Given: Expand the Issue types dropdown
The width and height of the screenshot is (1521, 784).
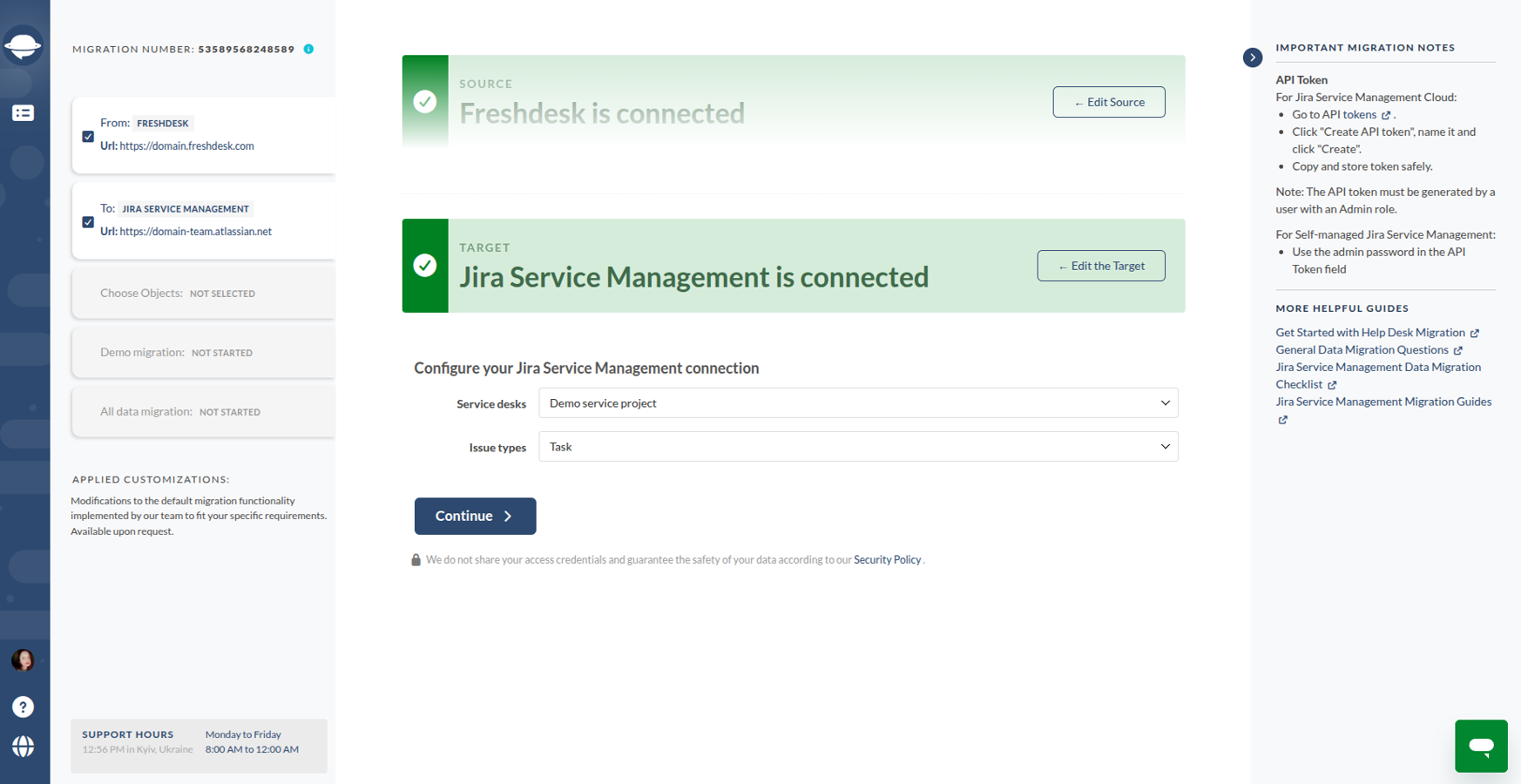Looking at the screenshot, I should point(858,447).
